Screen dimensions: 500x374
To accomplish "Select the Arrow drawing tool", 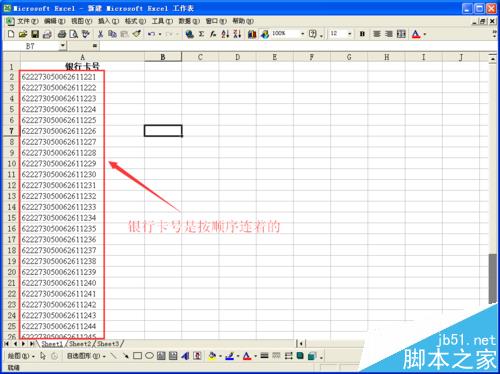I will (125, 356).
